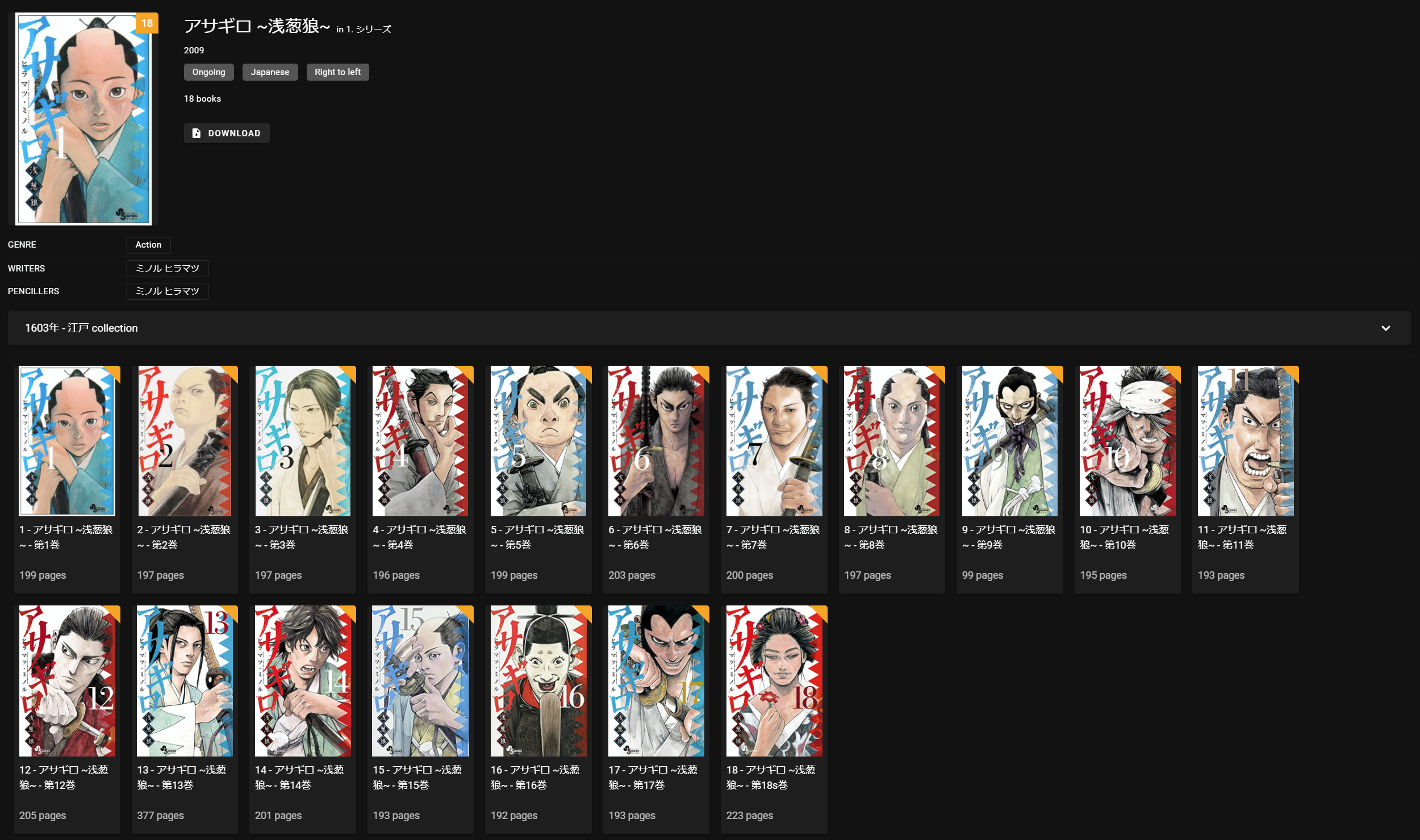Open the '1. シリーズ' library link
The image size is (1420, 840).
tap(369, 29)
